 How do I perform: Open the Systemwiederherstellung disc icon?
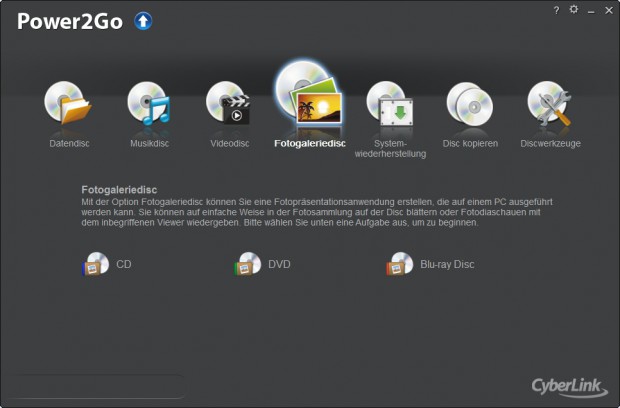coord(390,105)
